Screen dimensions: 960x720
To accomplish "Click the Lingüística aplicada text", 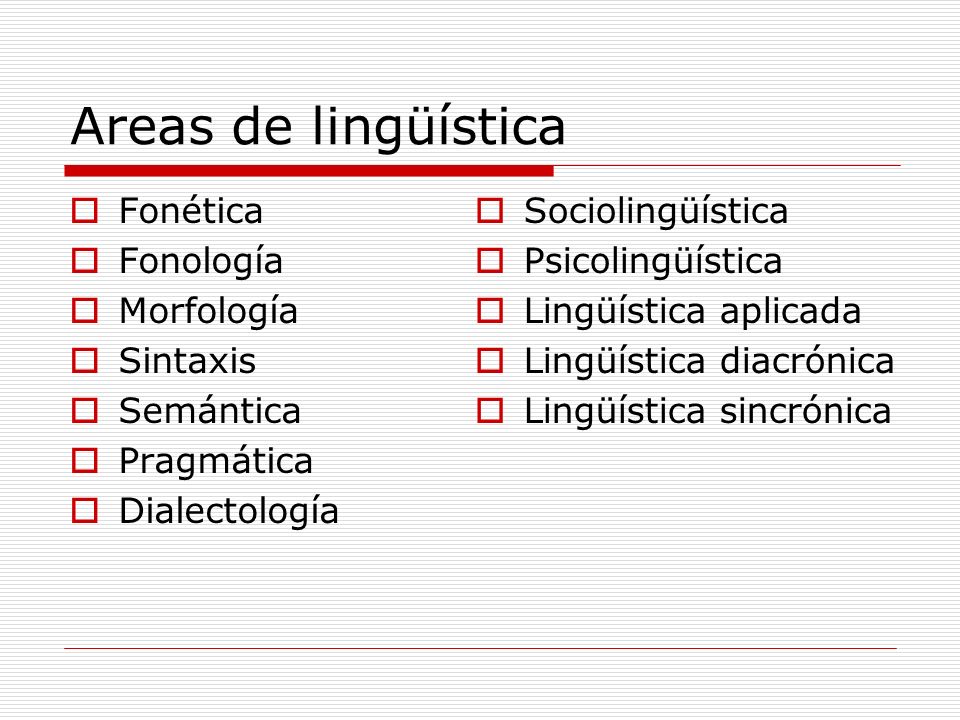I will tap(692, 310).
